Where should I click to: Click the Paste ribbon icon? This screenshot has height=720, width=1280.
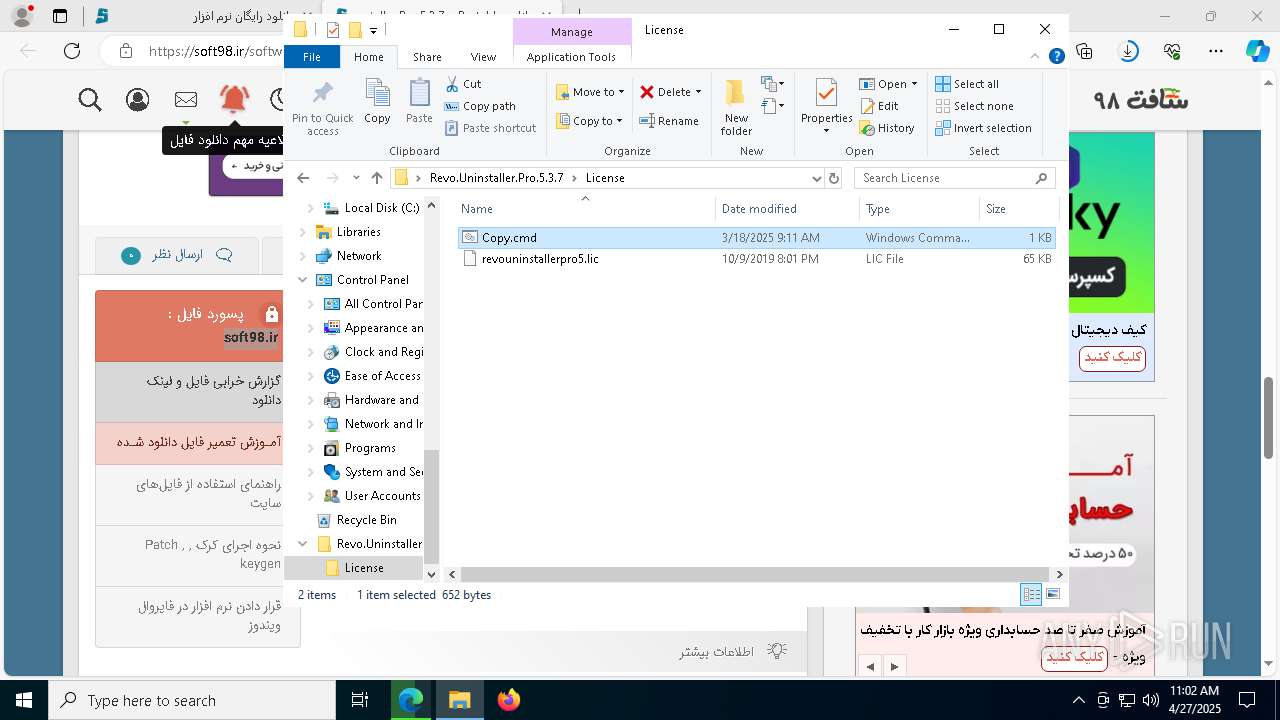pyautogui.click(x=419, y=102)
